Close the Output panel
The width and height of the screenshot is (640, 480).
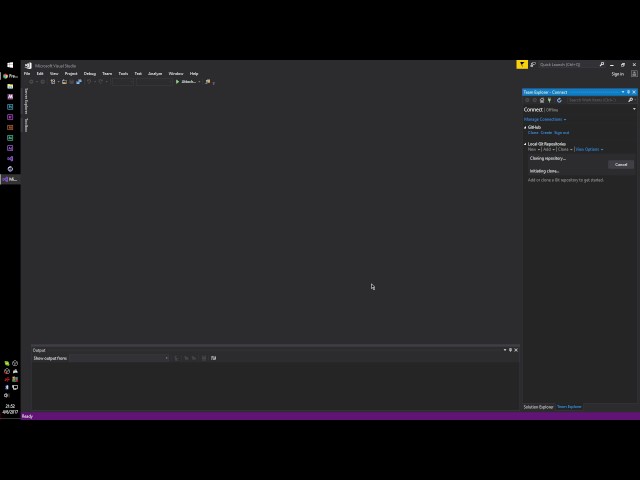[516, 350]
